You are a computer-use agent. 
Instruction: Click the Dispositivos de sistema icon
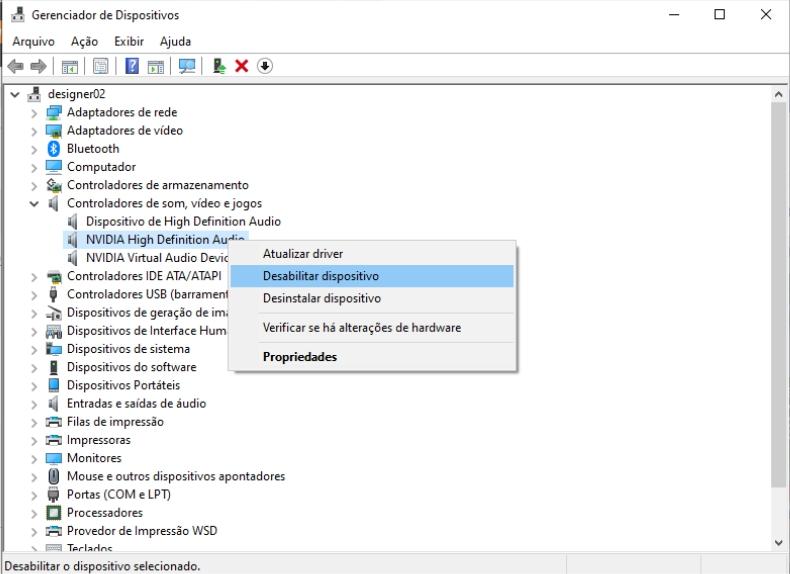point(53,349)
